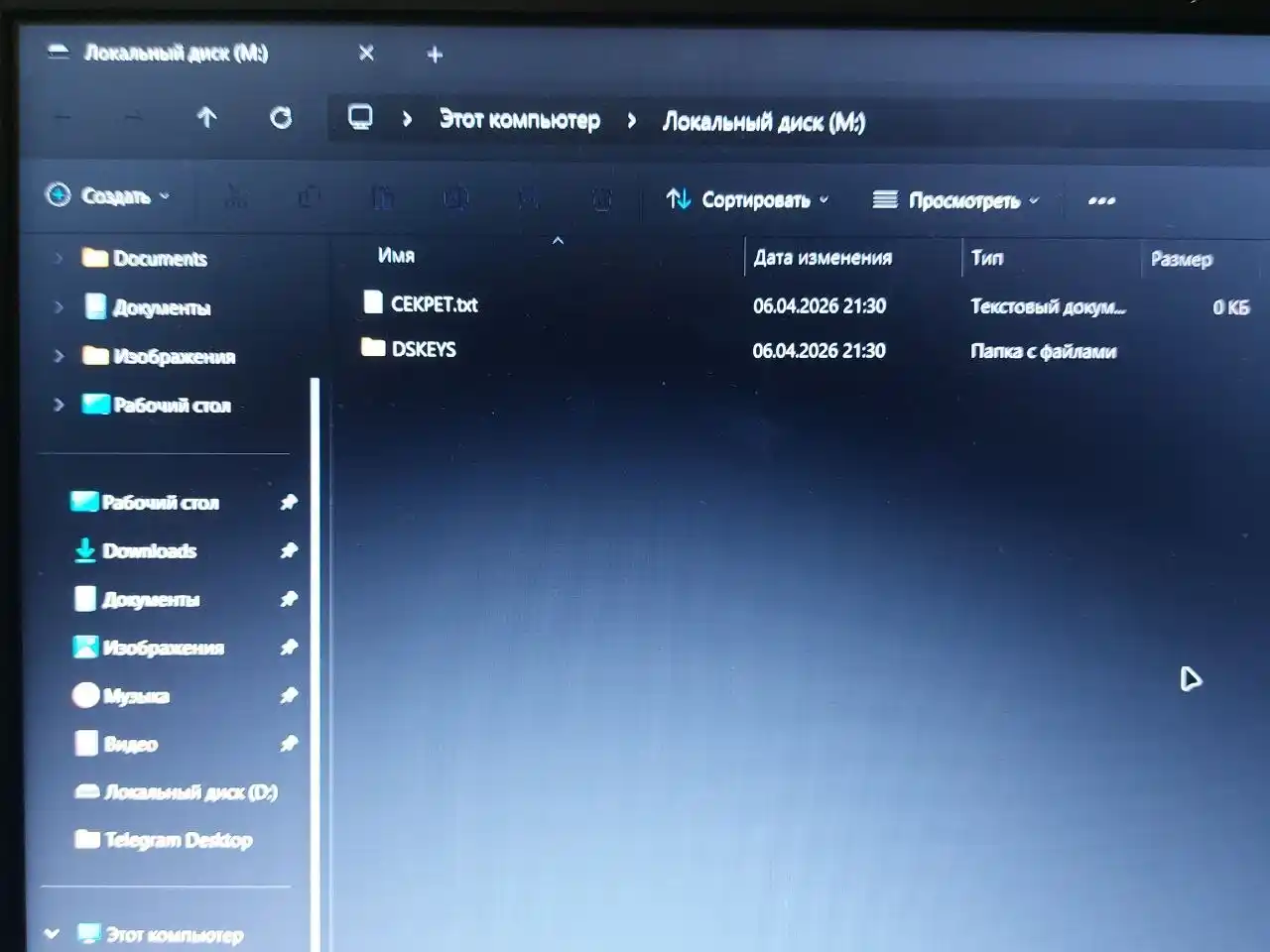Image resolution: width=1270 pixels, height=952 pixels.
Task: Unpin Рабочий стол from quick access
Action: (289, 503)
